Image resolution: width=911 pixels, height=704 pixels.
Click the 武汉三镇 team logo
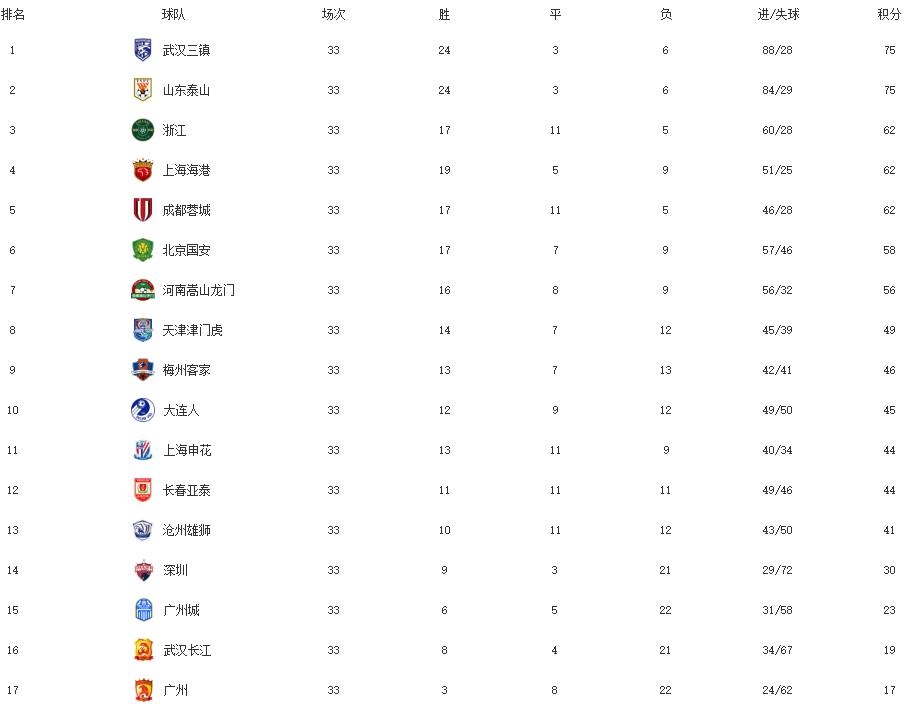(x=143, y=50)
